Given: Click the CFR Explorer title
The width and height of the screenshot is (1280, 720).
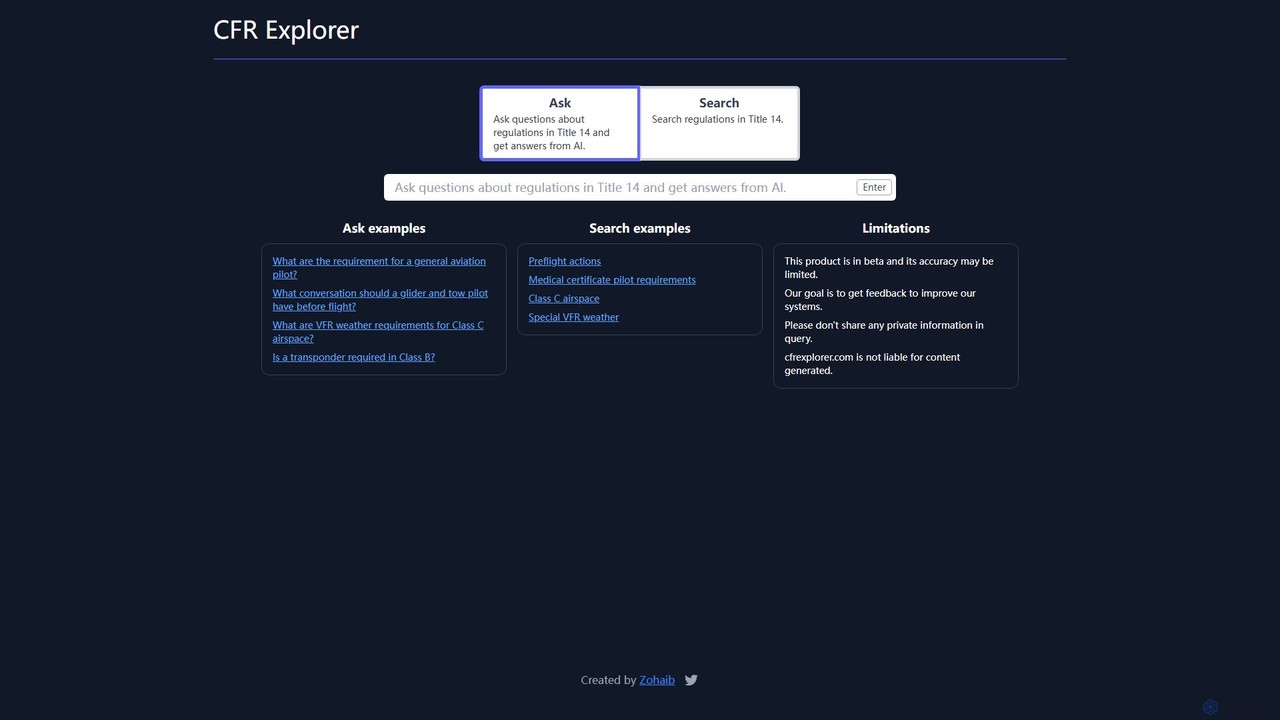Looking at the screenshot, I should click(286, 30).
